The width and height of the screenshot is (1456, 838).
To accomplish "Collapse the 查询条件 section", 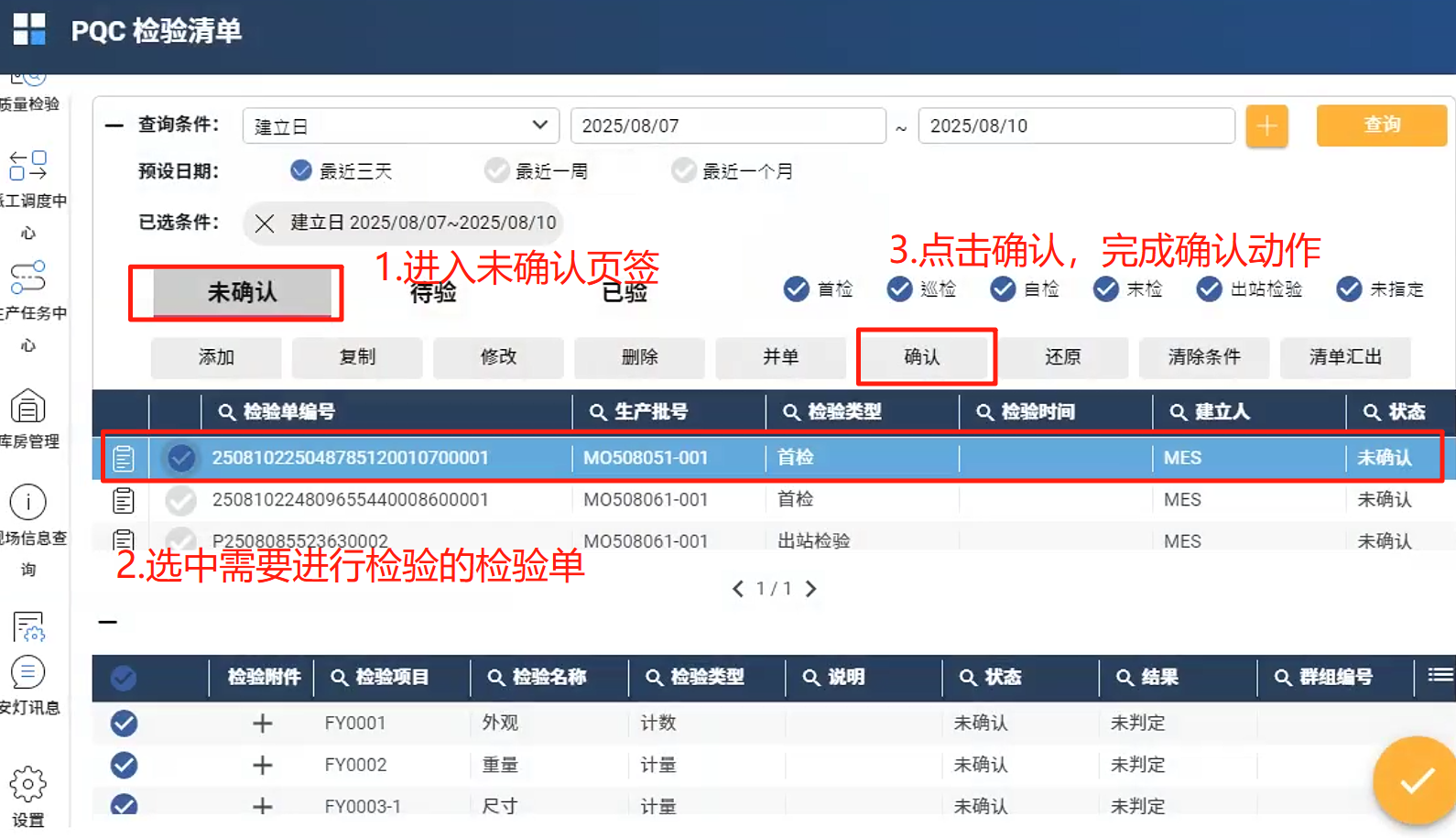I will click(x=114, y=125).
